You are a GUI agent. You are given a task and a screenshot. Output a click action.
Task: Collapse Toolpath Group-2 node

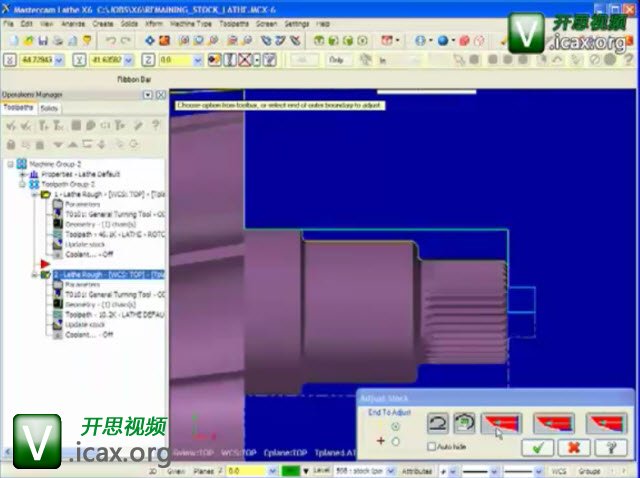[x=23, y=184]
